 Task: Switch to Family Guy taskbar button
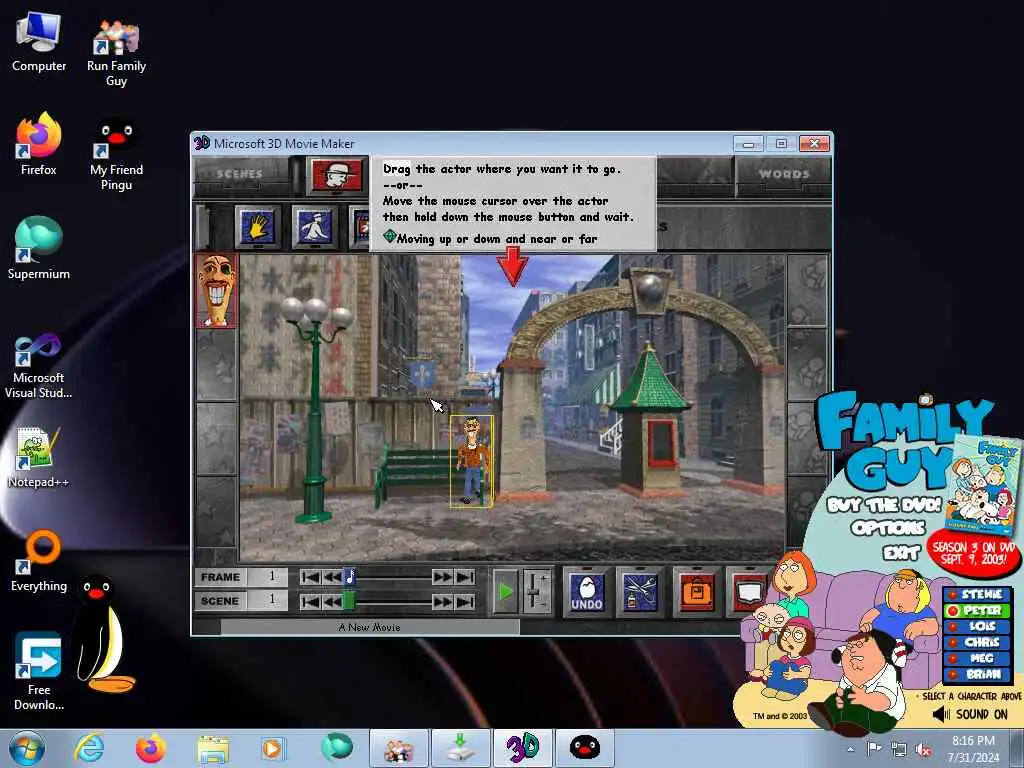click(x=398, y=748)
